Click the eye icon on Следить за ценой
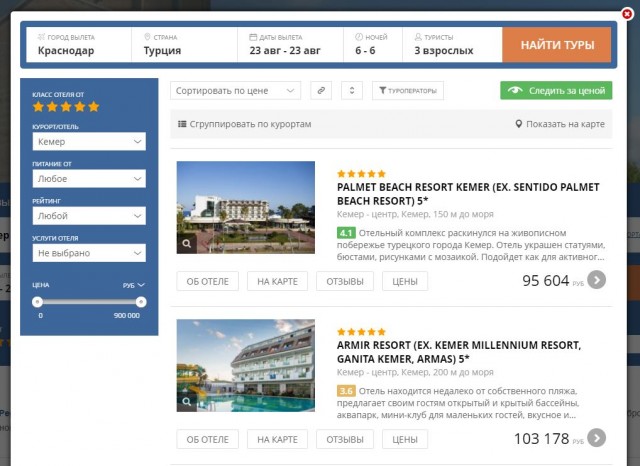Viewport: 640px width, 466px height. click(x=515, y=90)
